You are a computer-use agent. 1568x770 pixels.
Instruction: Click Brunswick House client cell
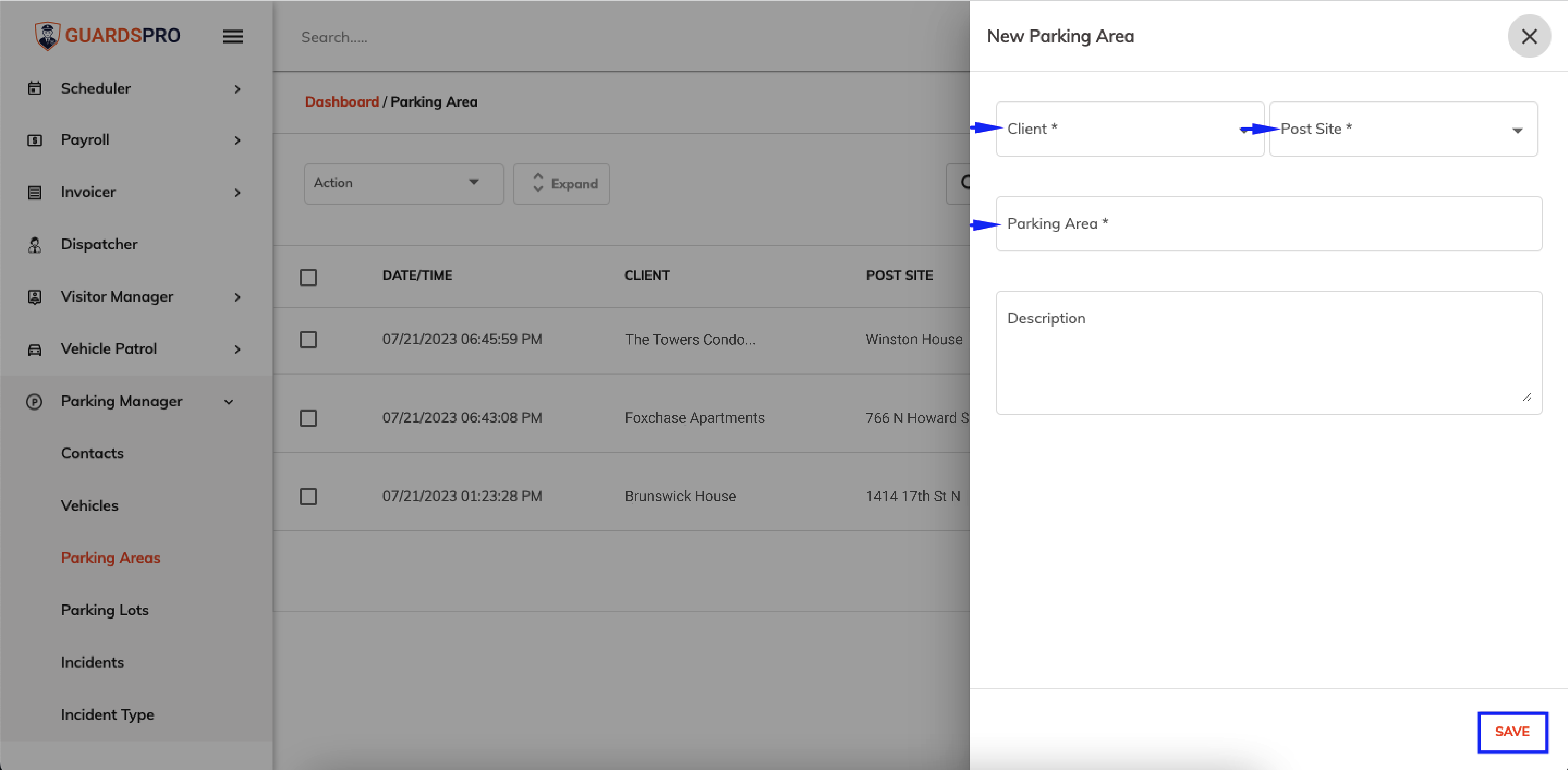(x=680, y=496)
